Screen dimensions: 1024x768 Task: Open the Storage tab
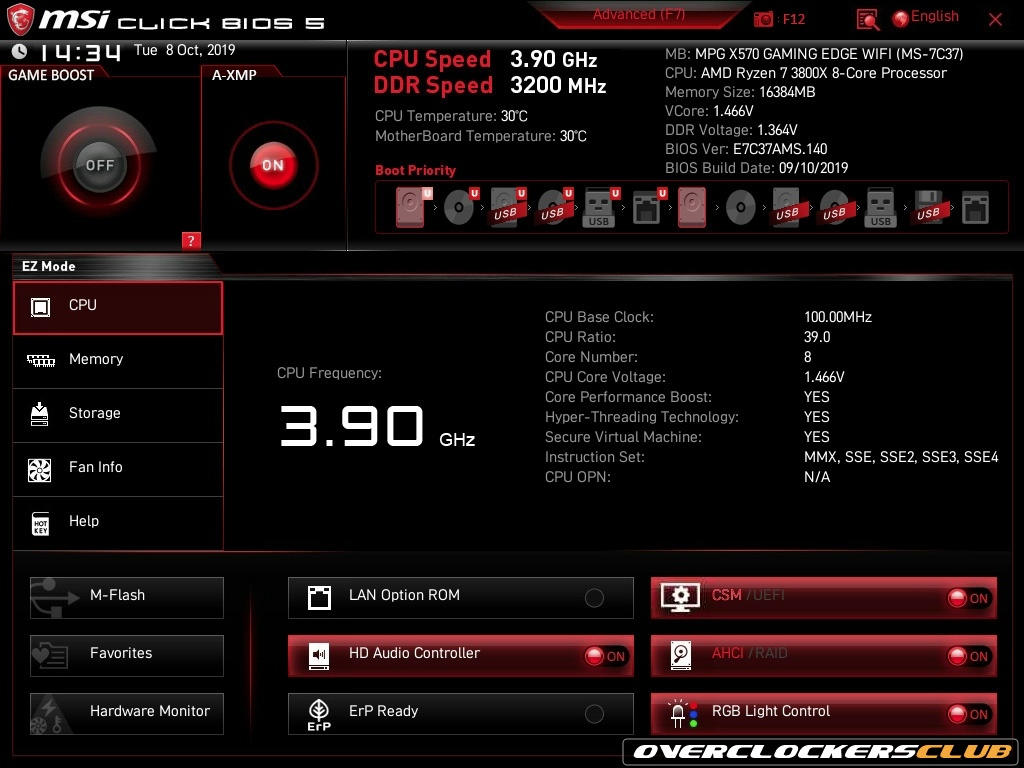[x=118, y=415]
